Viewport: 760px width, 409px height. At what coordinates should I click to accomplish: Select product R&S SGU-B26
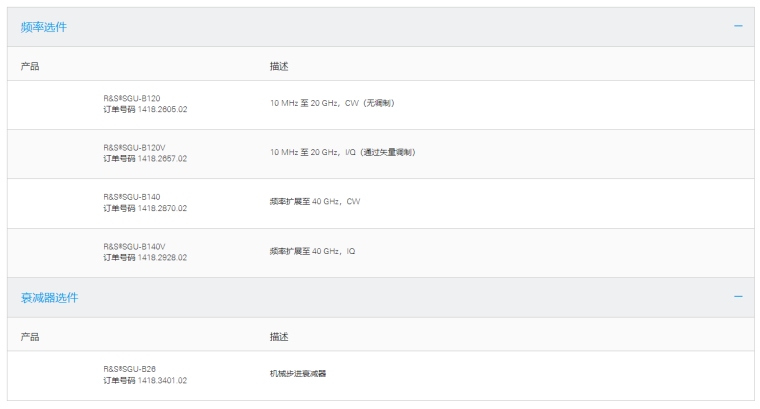129,369
